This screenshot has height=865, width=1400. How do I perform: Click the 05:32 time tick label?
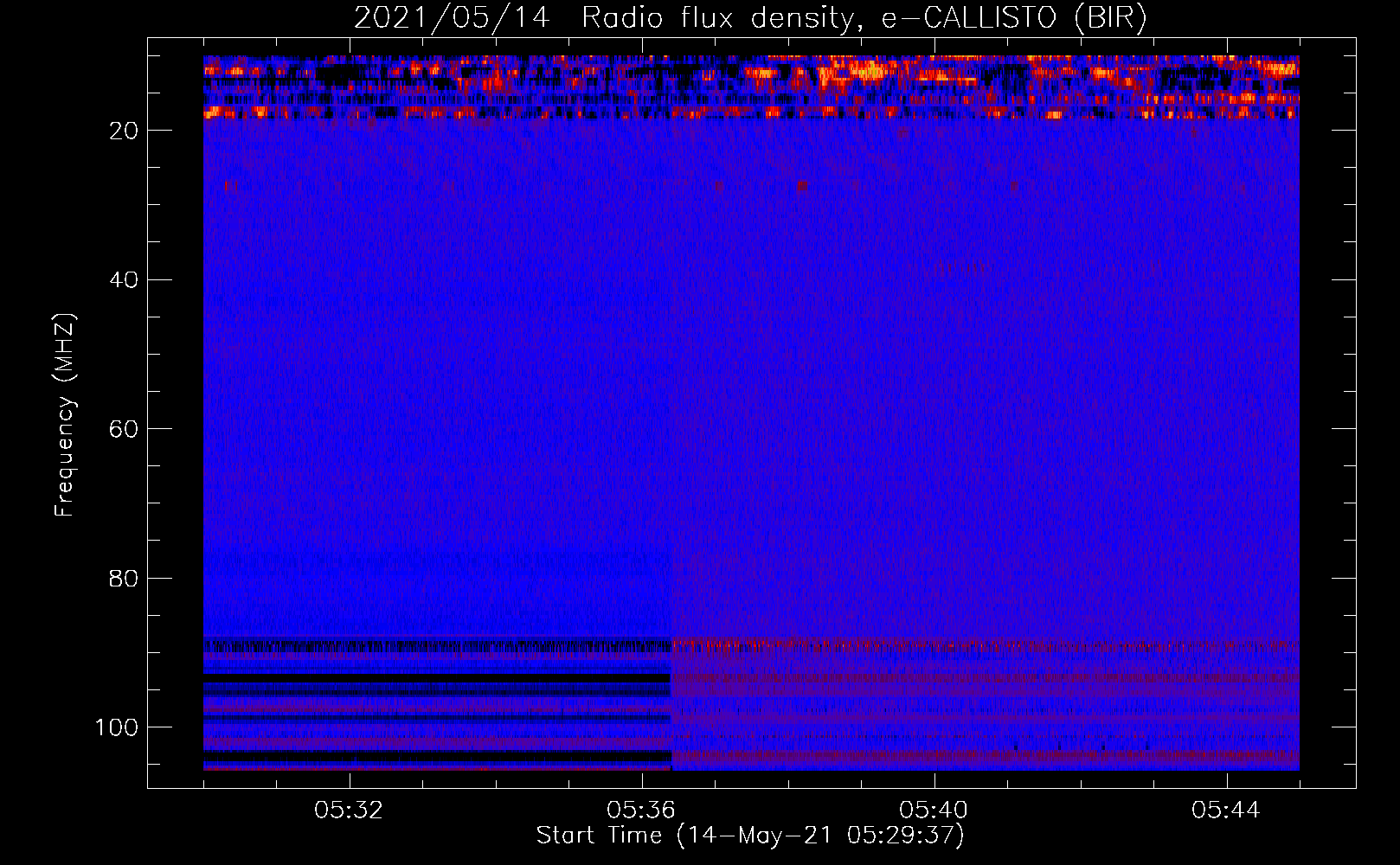click(x=349, y=811)
